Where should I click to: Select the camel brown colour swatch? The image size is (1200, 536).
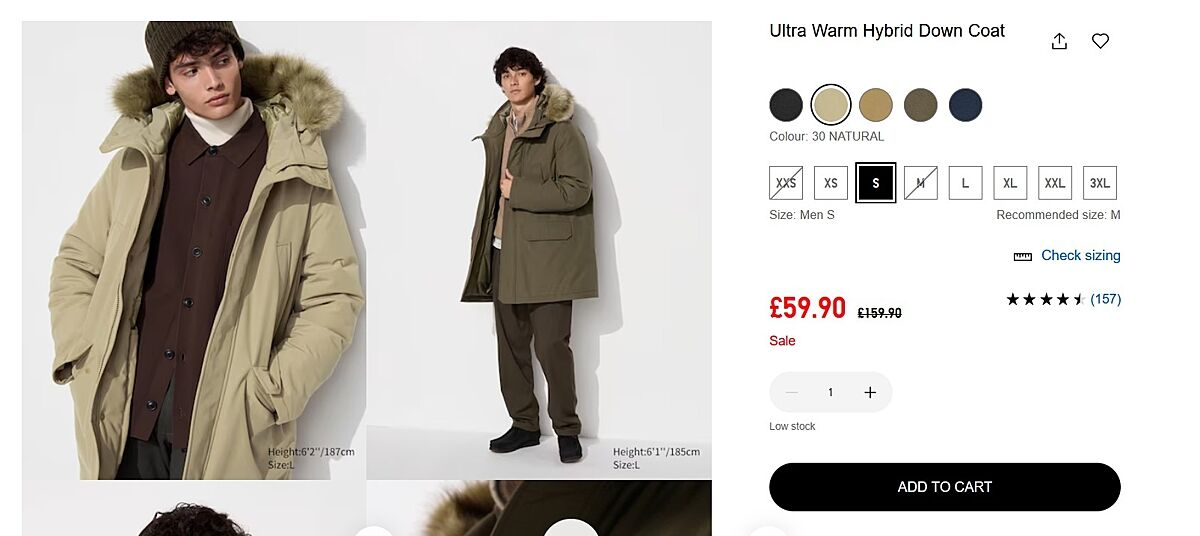coord(875,104)
